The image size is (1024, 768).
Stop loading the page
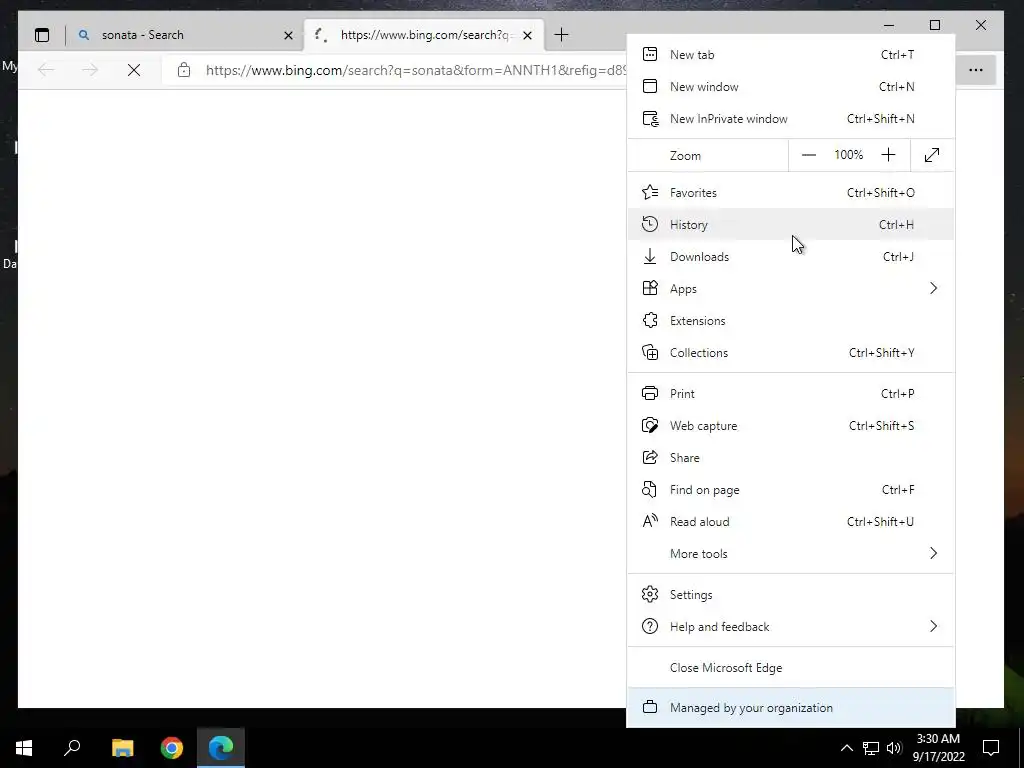(134, 70)
